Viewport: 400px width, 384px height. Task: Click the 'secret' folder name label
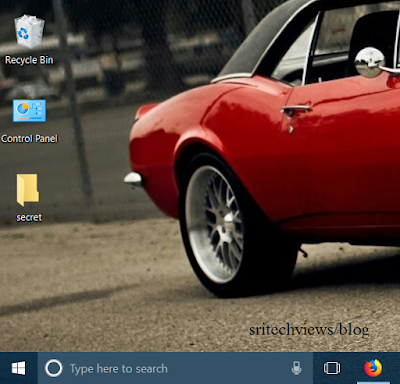(x=29, y=218)
